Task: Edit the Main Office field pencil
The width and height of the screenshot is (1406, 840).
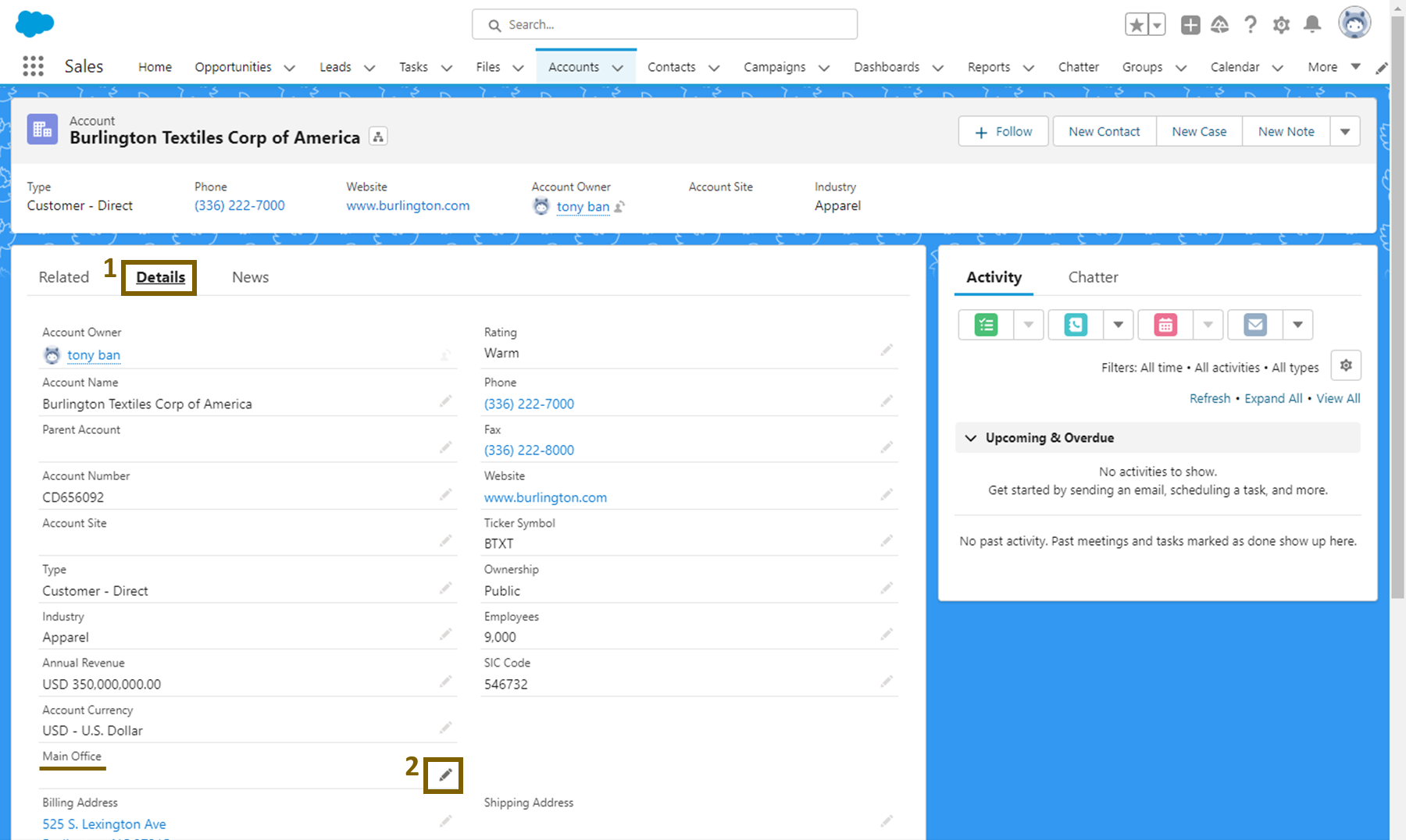Action: click(445, 775)
